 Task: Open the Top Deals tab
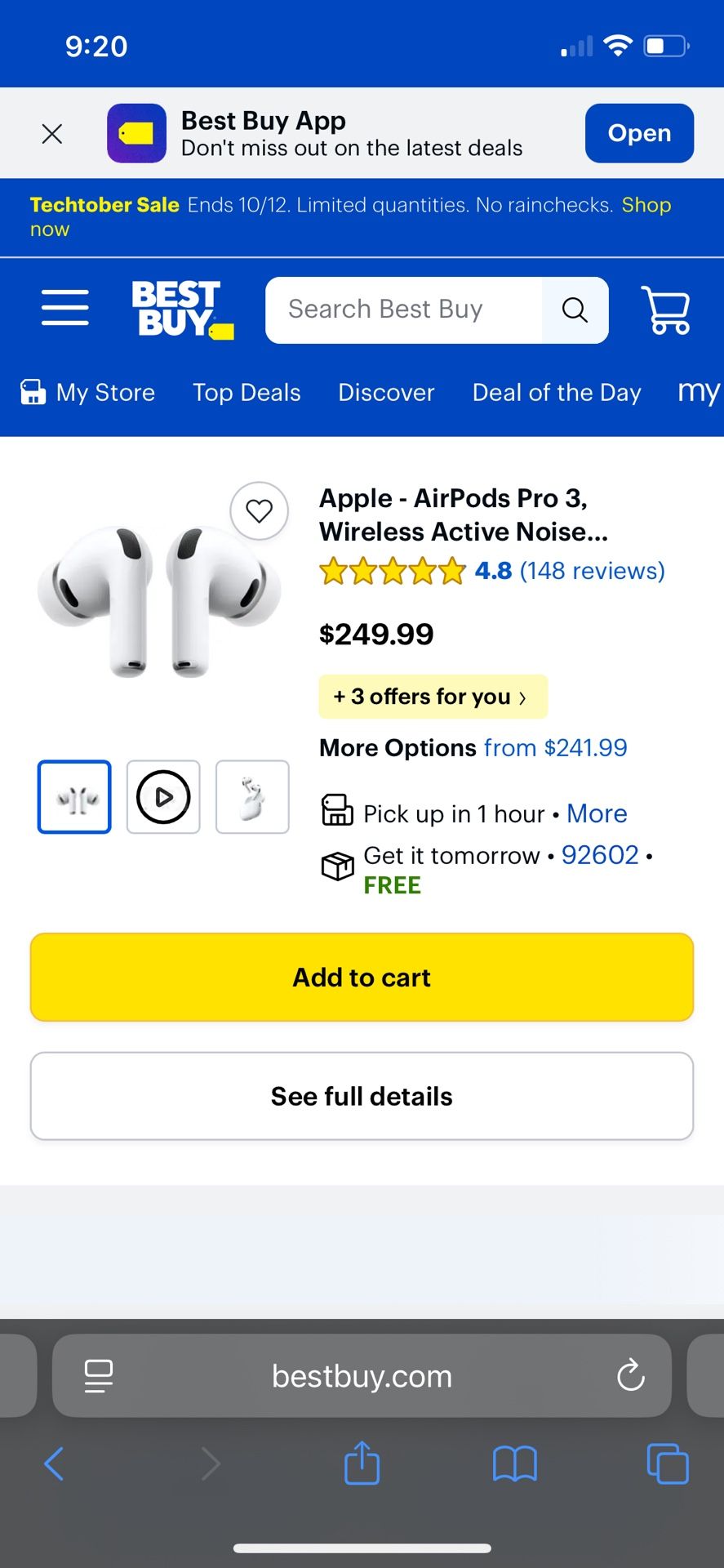[247, 393]
